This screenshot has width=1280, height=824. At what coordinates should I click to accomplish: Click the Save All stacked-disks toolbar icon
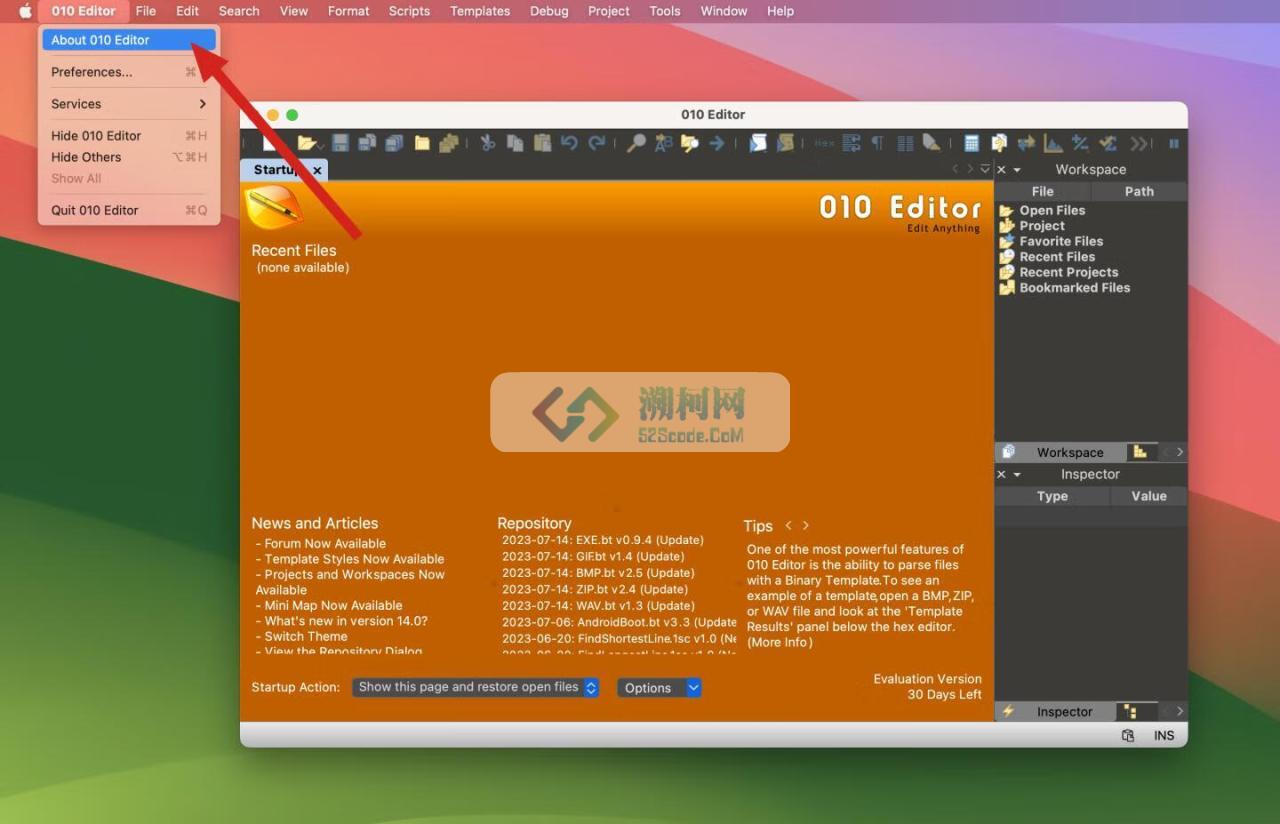coord(394,143)
